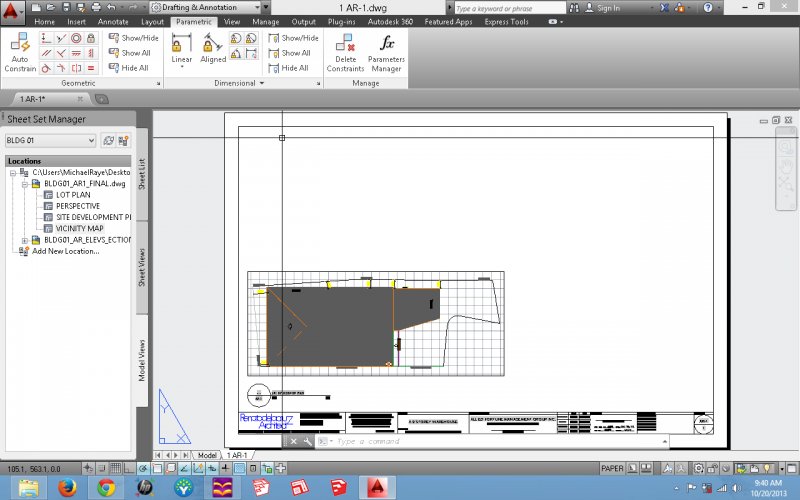800x500 pixels.
Task: Toggle PAPER space button in status bar
Action: pos(612,468)
